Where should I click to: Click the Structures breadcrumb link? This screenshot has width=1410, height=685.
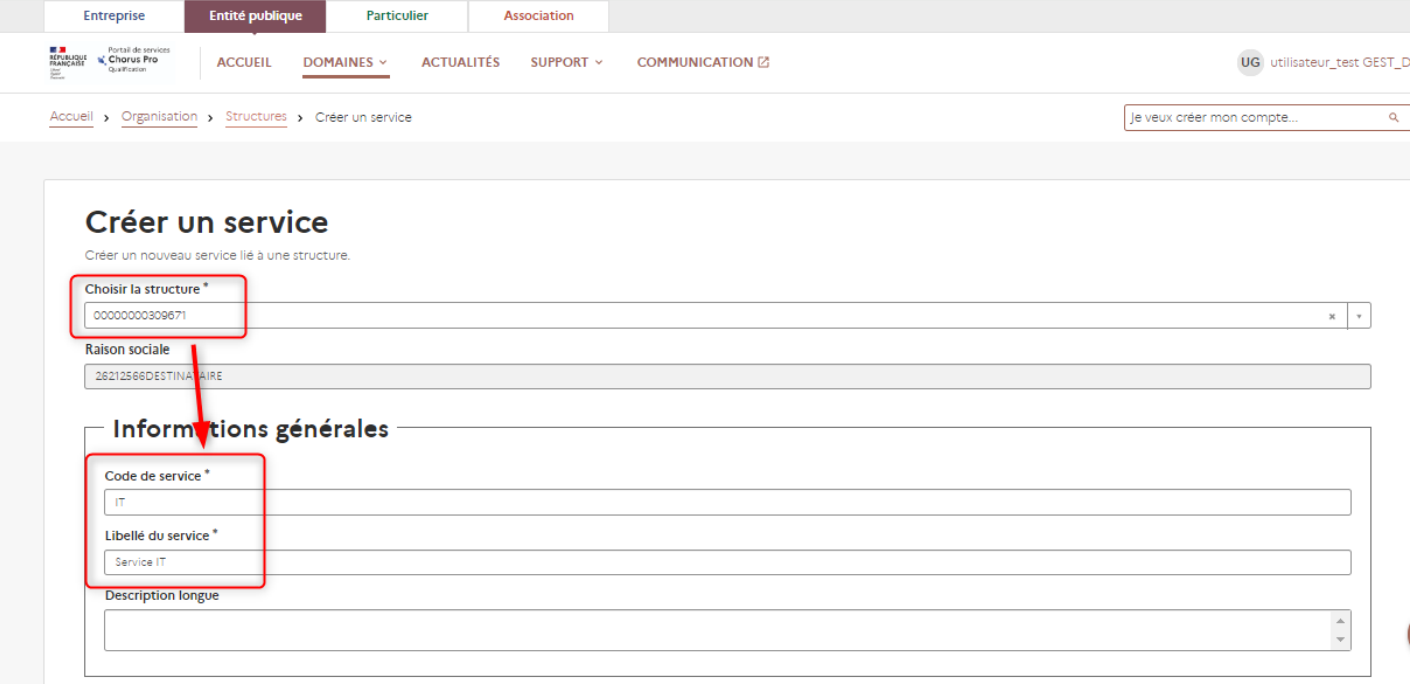click(x=256, y=117)
